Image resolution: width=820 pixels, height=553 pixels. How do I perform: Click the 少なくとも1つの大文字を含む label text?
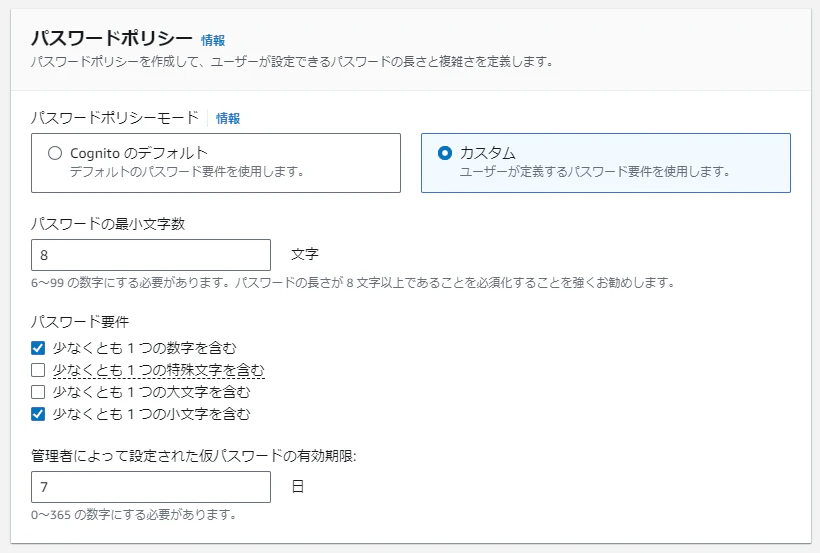152,392
